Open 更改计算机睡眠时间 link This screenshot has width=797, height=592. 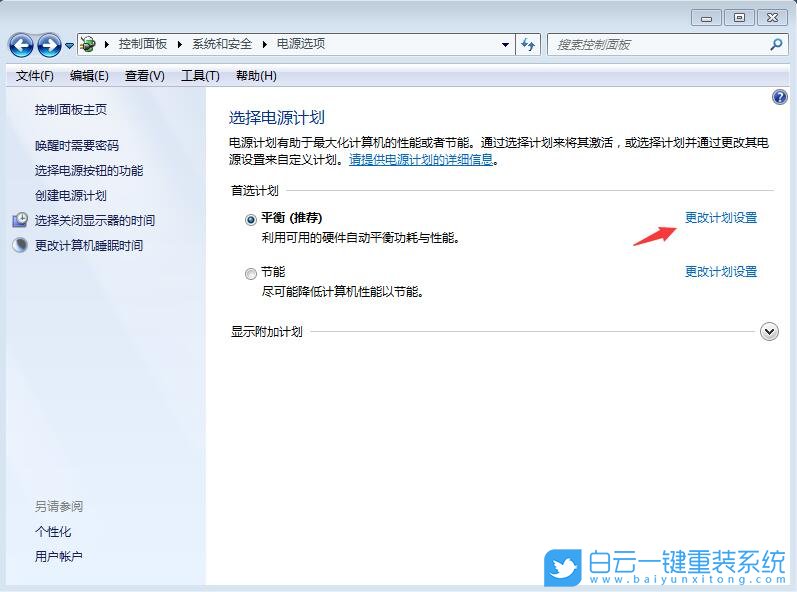point(89,245)
